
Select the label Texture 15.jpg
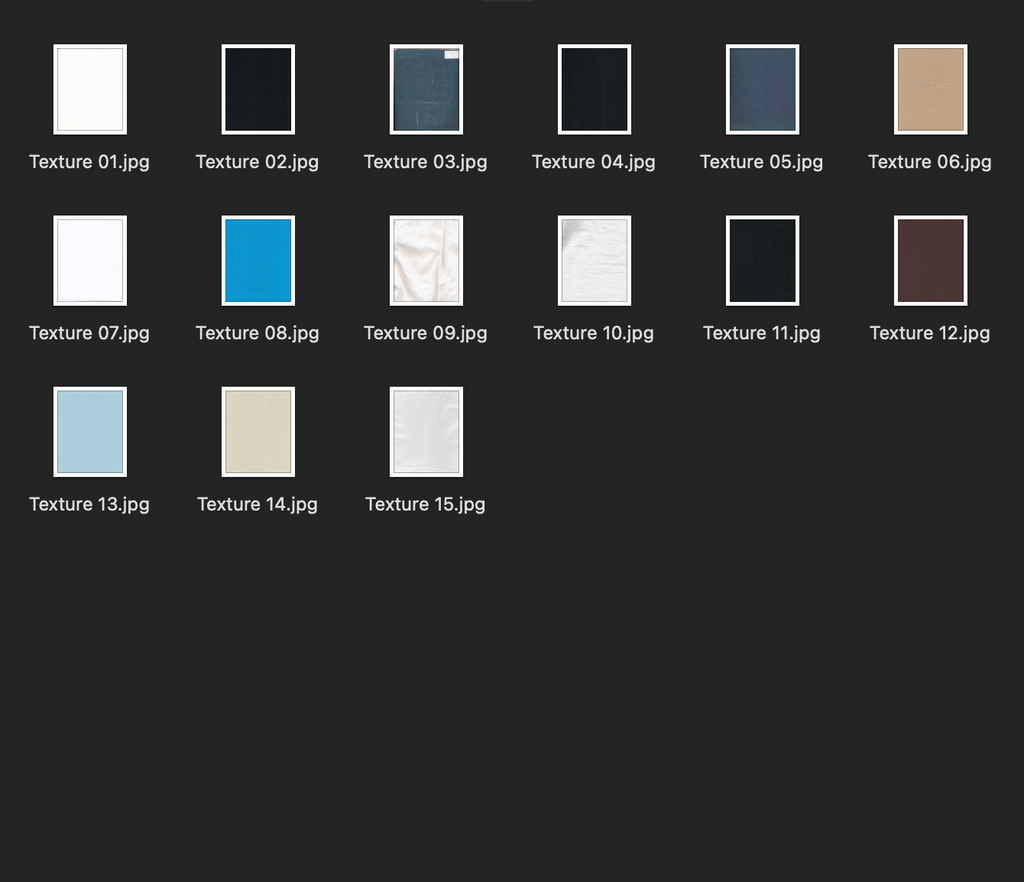[426, 504]
